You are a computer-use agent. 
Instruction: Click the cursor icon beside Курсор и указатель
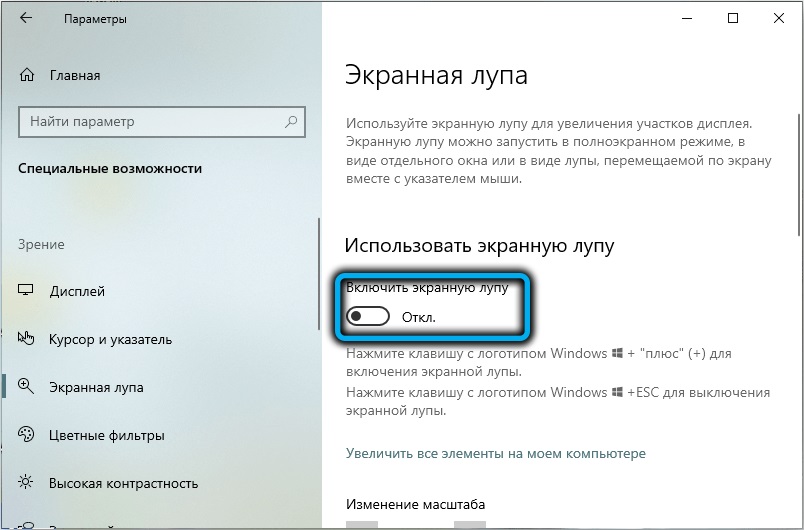pos(27,339)
